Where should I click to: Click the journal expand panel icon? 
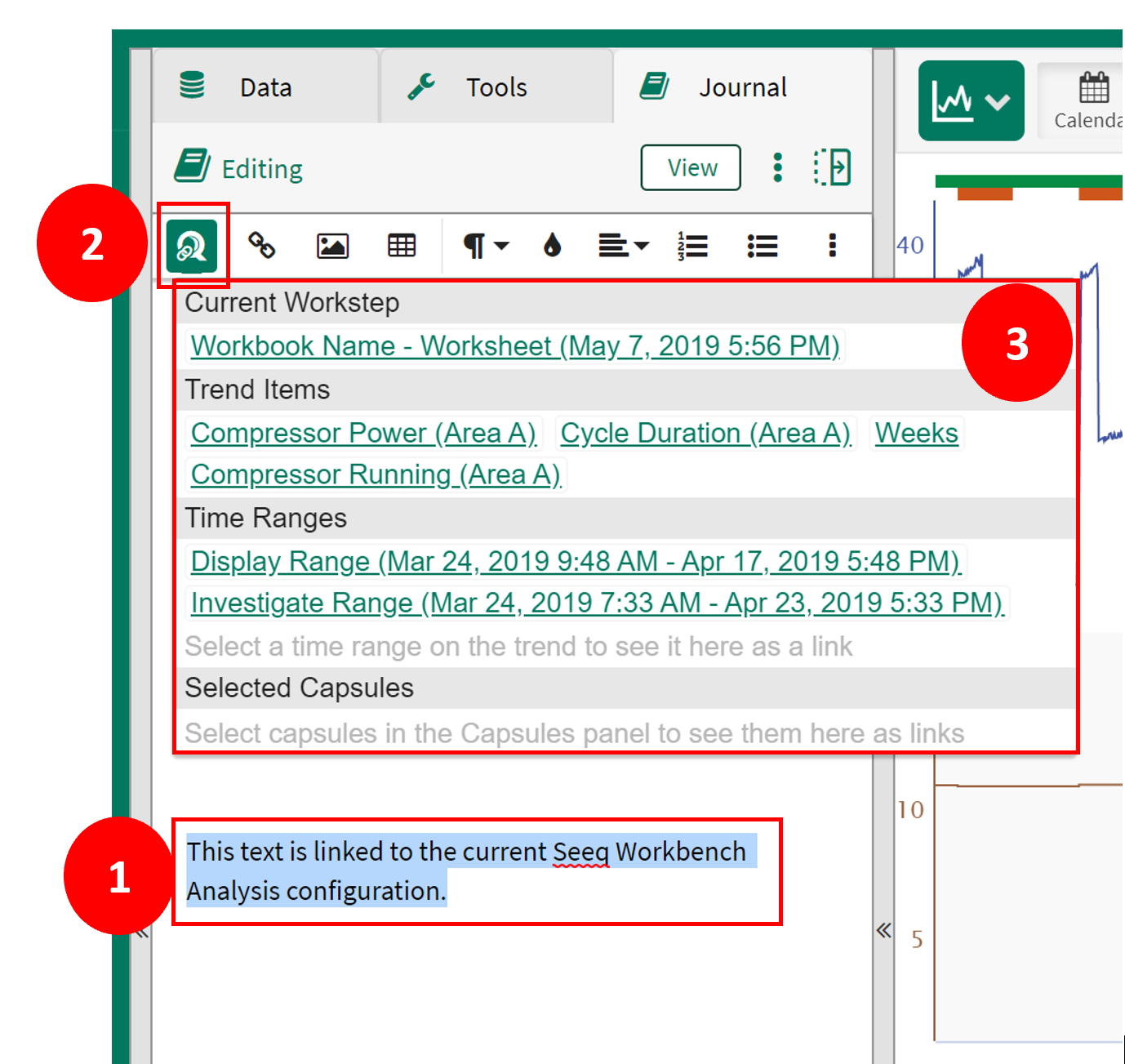(x=832, y=167)
